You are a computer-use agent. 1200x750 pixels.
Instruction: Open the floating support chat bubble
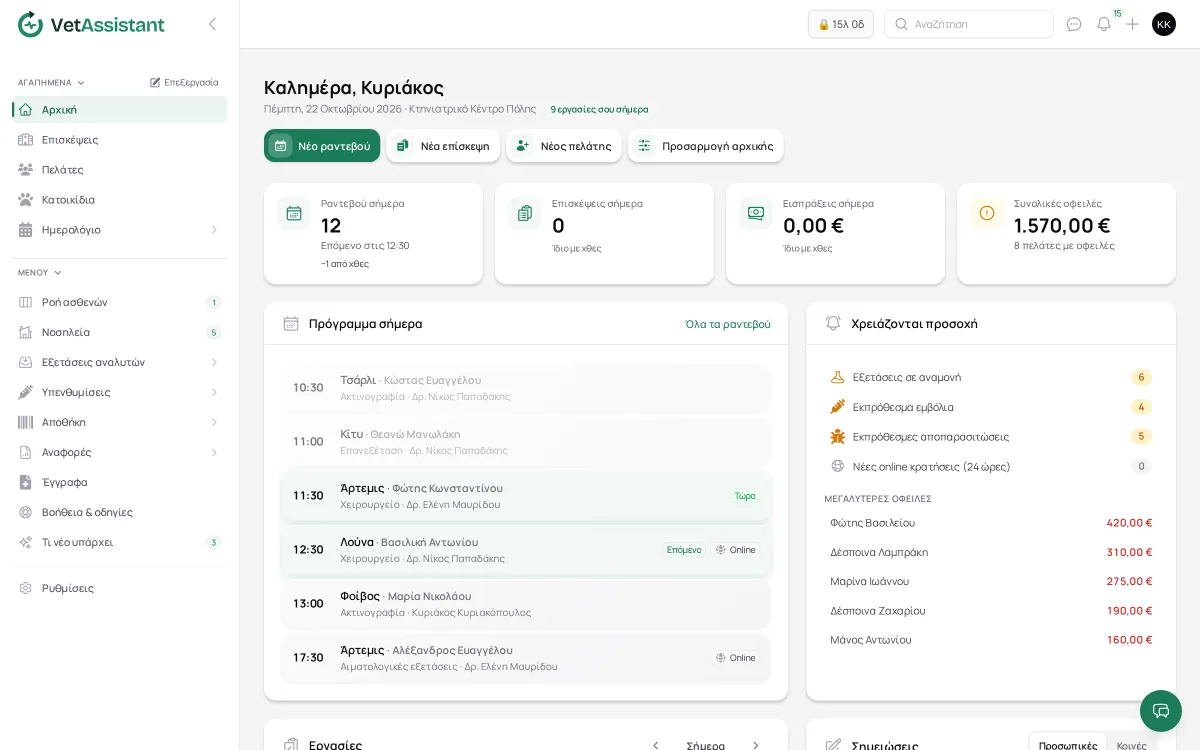(x=1161, y=711)
